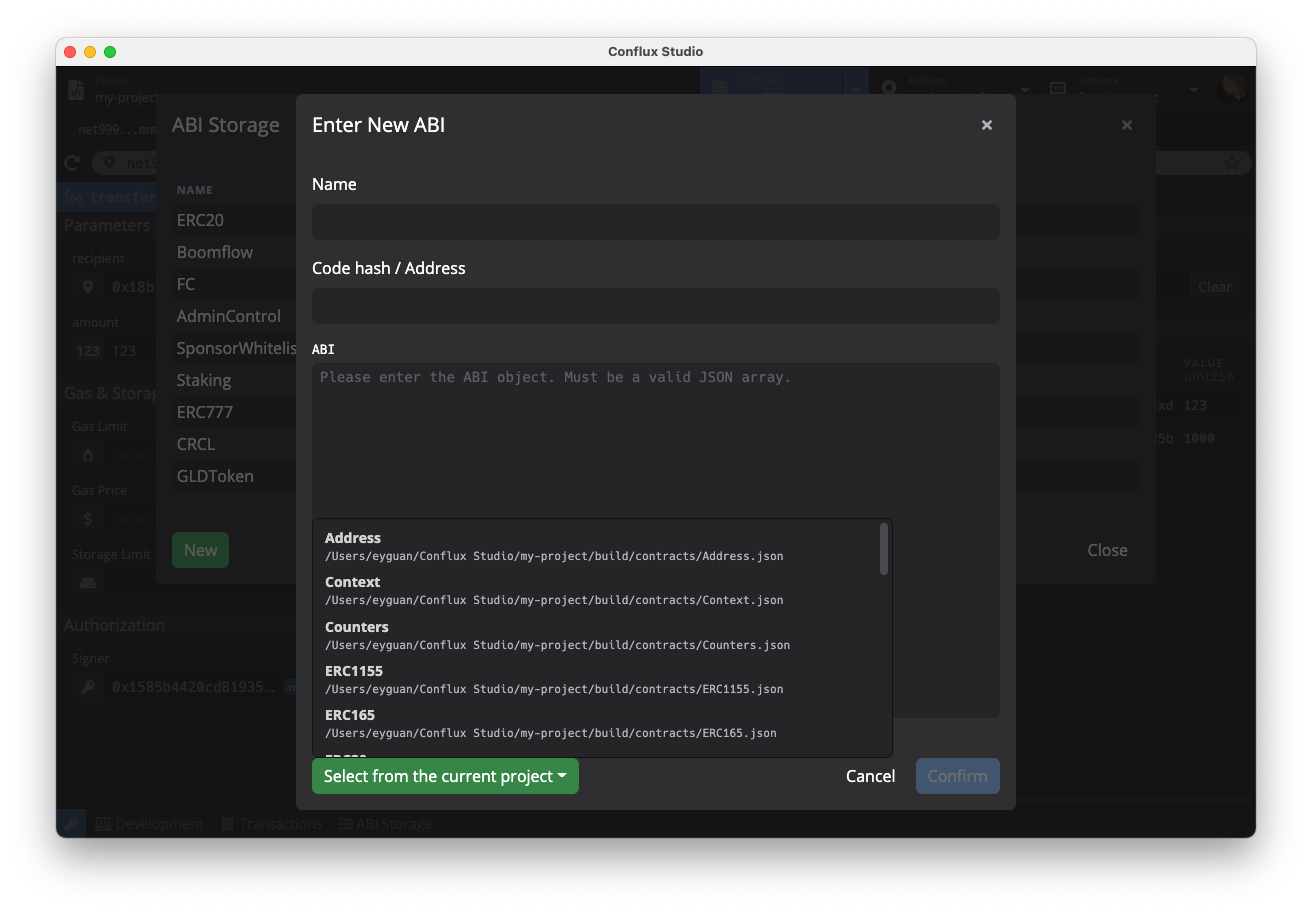Click the Explorer location pin icon
The image size is (1312, 912).
click(889, 89)
